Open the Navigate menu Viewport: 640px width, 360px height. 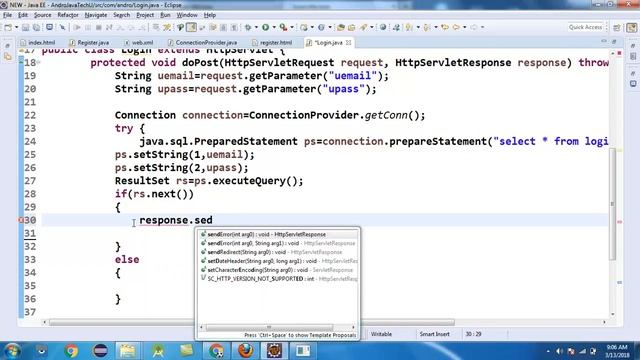tap(96, 15)
